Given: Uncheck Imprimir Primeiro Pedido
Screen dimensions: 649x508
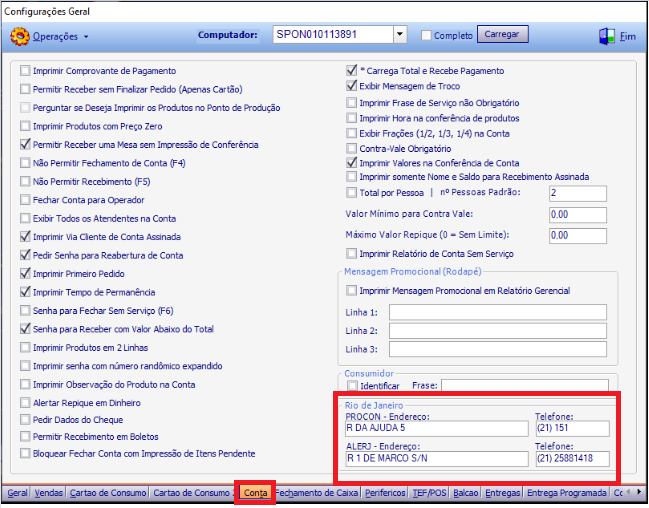Looking at the screenshot, I should [25, 273].
